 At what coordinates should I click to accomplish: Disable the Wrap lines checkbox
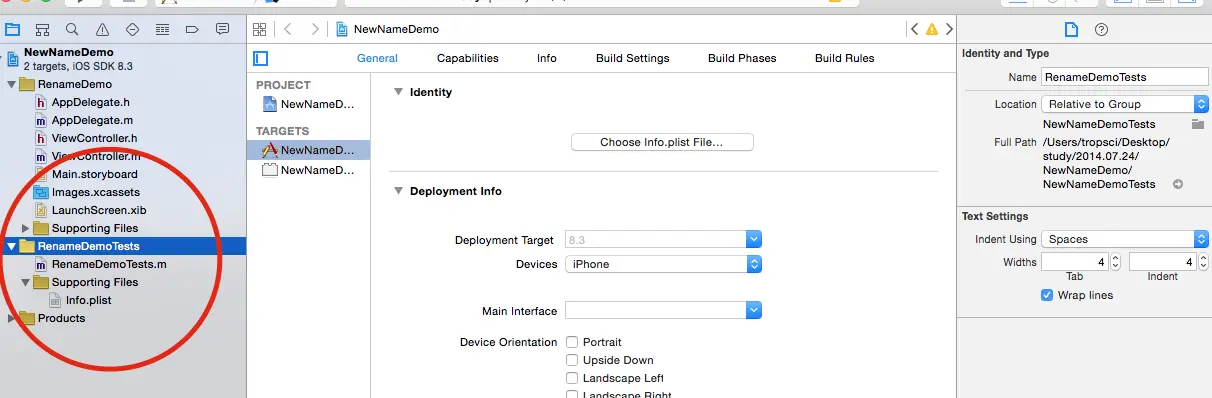point(1047,295)
